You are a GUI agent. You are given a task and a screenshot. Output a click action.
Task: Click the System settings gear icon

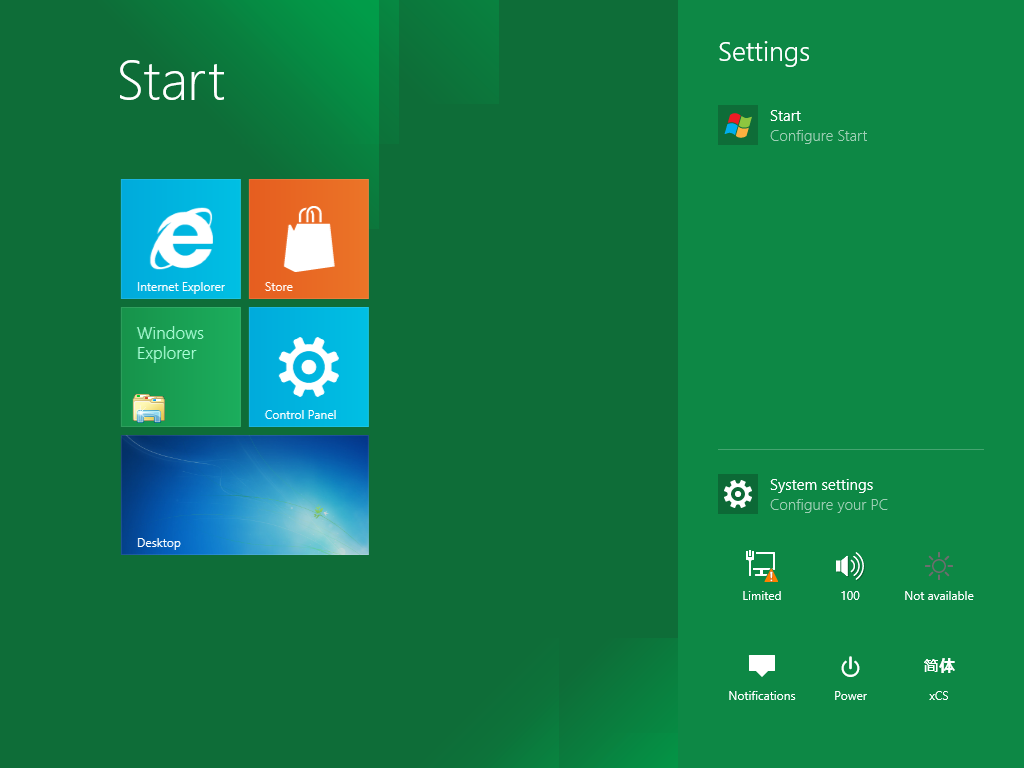click(738, 494)
